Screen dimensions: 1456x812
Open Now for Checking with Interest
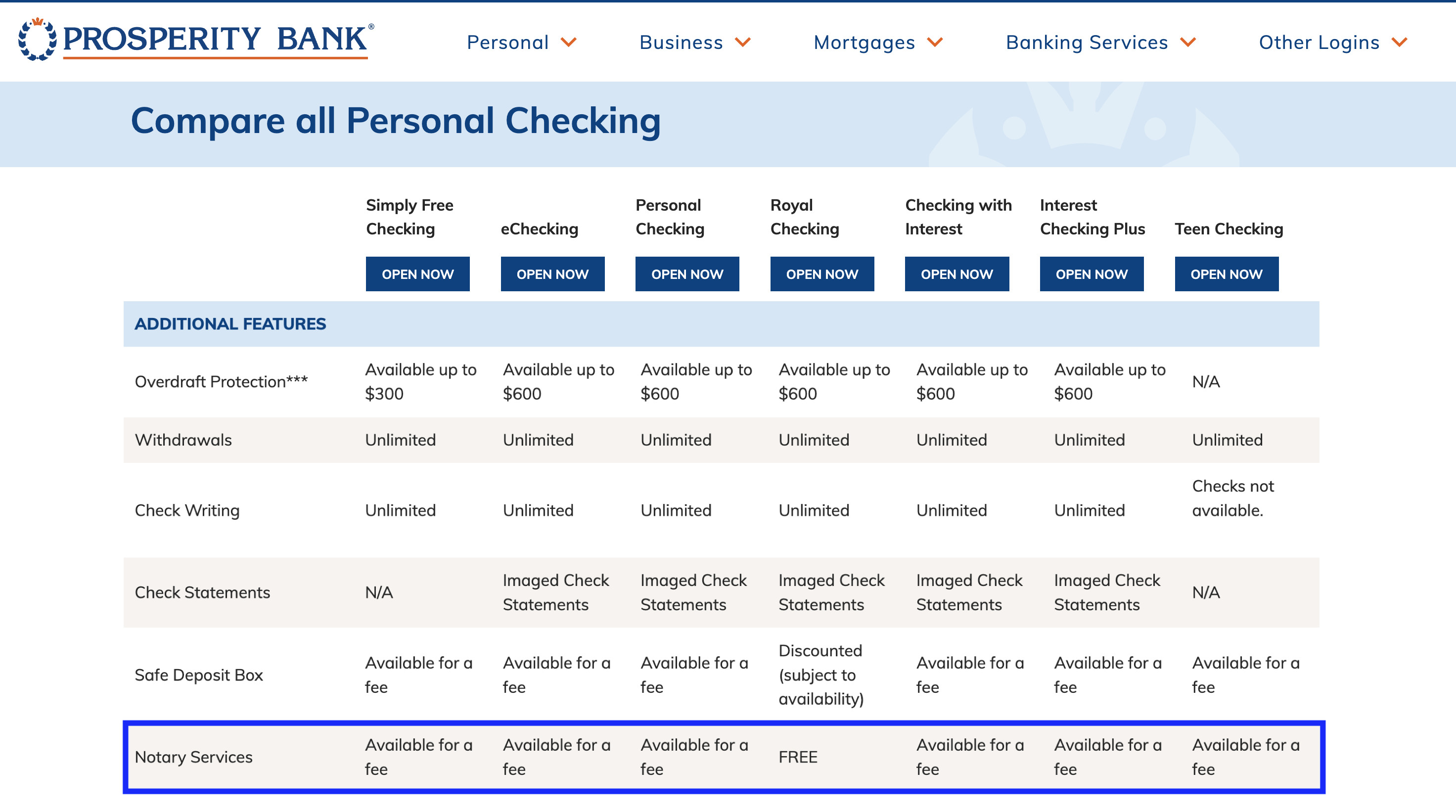click(956, 274)
